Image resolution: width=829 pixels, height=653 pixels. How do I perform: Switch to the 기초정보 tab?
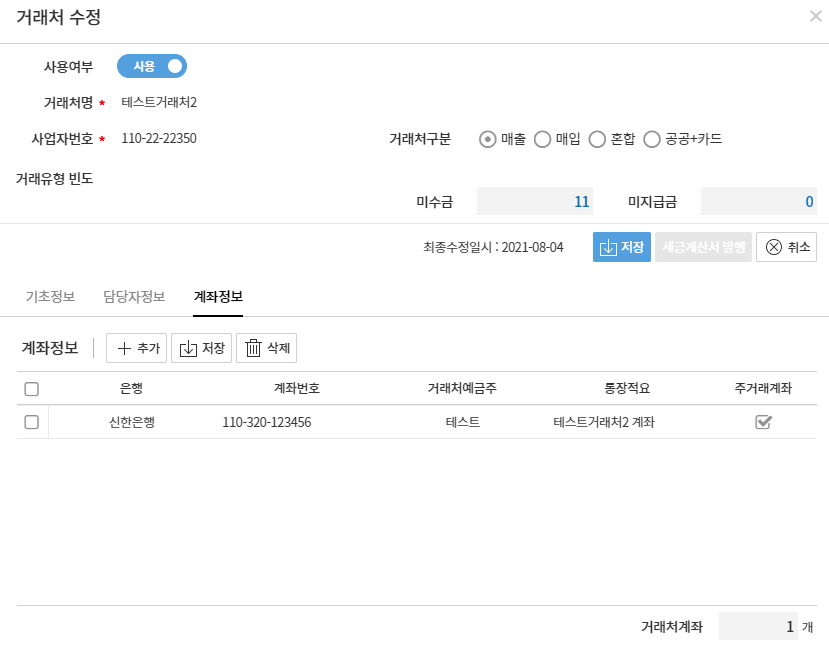click(49, 297)
